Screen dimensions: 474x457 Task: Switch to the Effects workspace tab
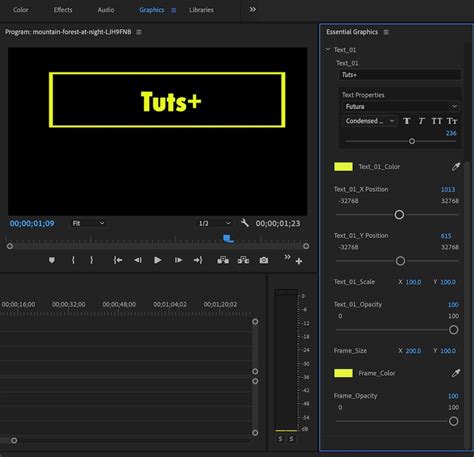coord(63,10)
